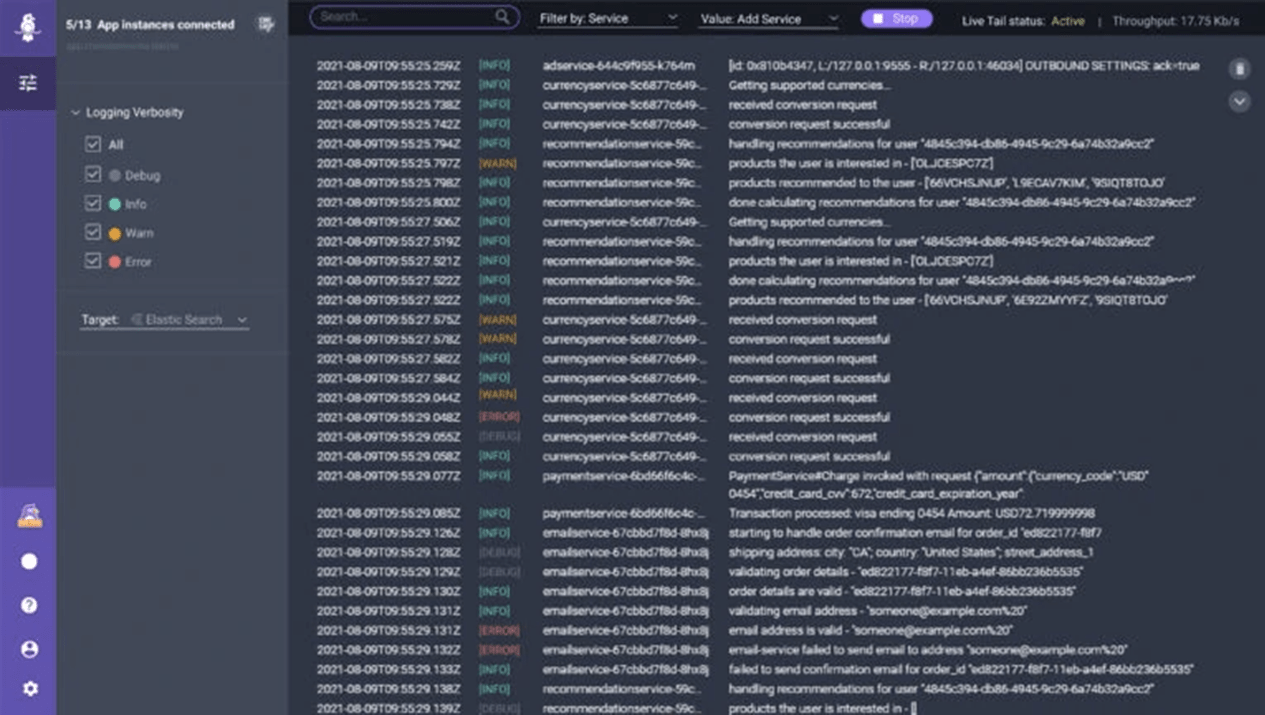Open the sliders settings panel in sidebar
The width and height of the screenshot is (1265, 715).
point(28,83)
